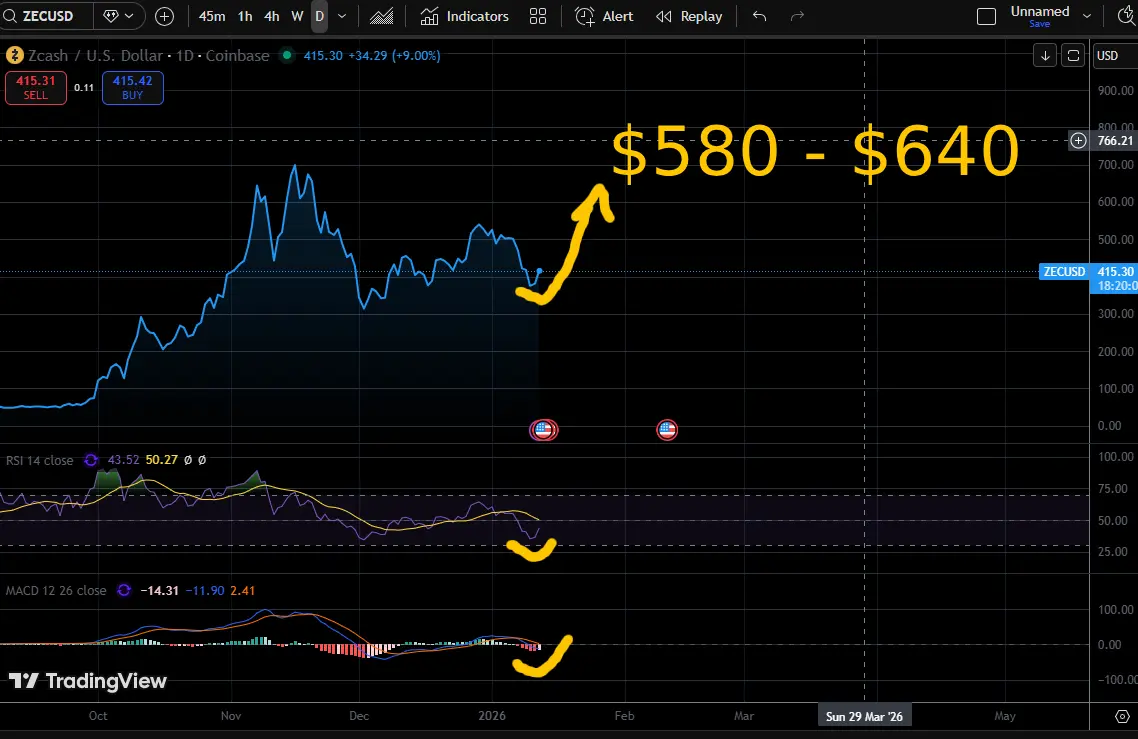Open chart settings gear at bottom right
This screenshot has height=739, width=1138.
click(1122, 716)
